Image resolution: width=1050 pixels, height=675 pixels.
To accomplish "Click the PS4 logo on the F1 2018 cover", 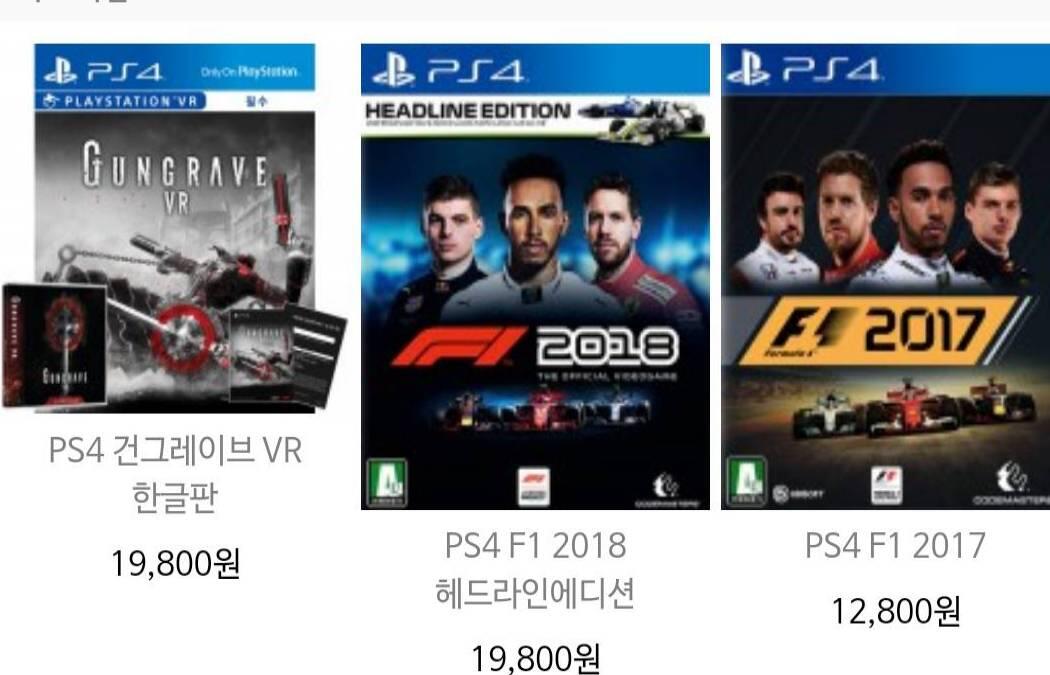I will pos(448,71).
